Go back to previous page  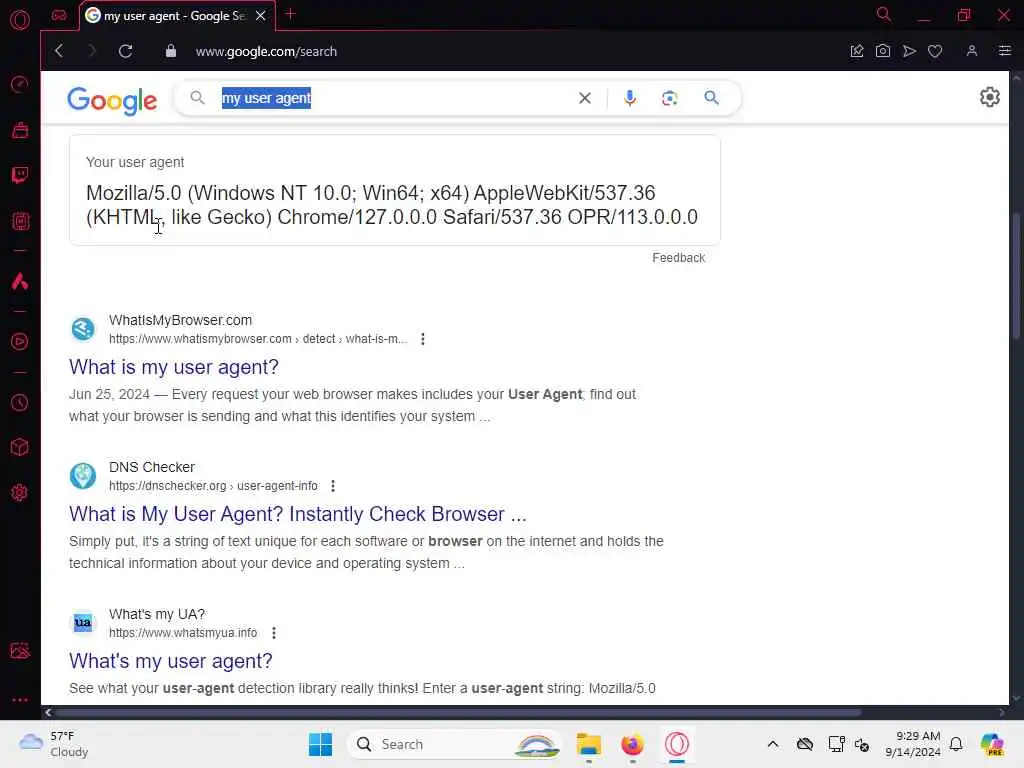pyautogui.click(x=59, y=51)
